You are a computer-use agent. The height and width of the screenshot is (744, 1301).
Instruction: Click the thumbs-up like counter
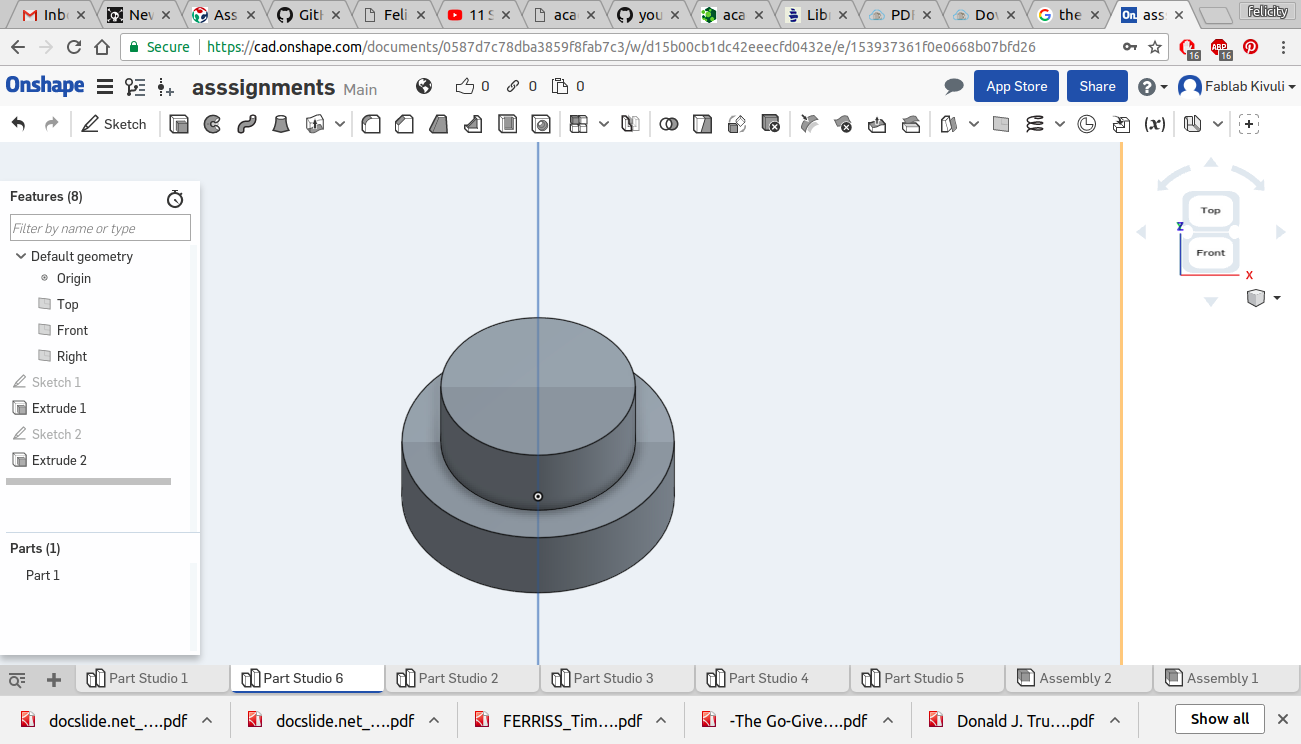(x=472, y=87)
